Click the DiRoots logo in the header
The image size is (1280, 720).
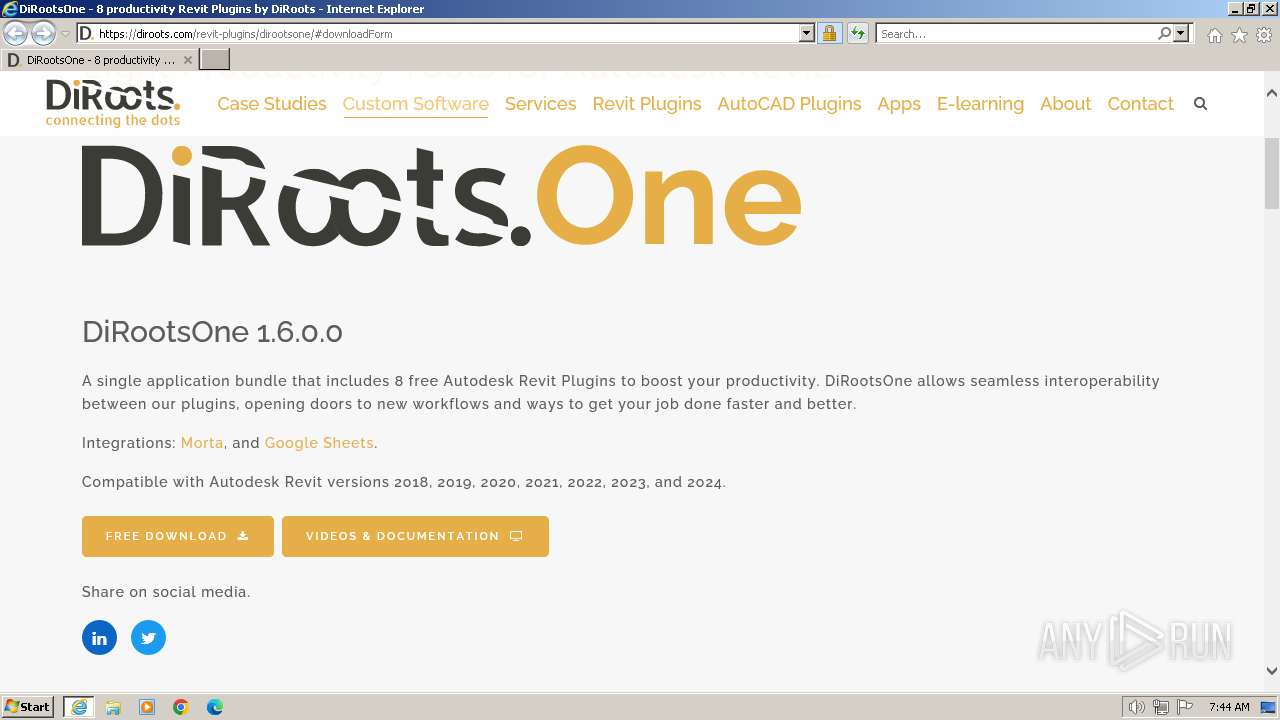click(113, 103)
